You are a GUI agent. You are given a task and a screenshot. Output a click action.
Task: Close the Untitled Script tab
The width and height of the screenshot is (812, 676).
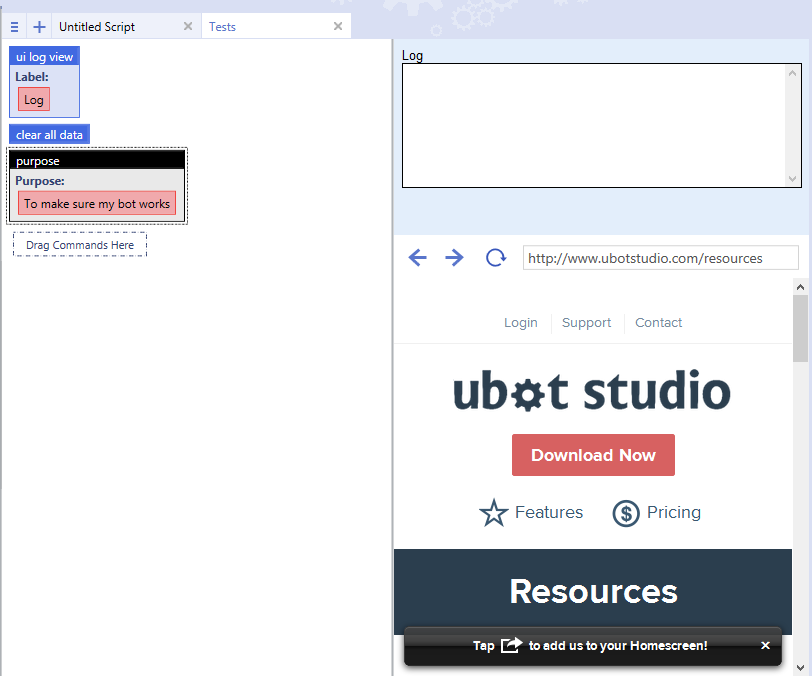click(x=188, y=26)
